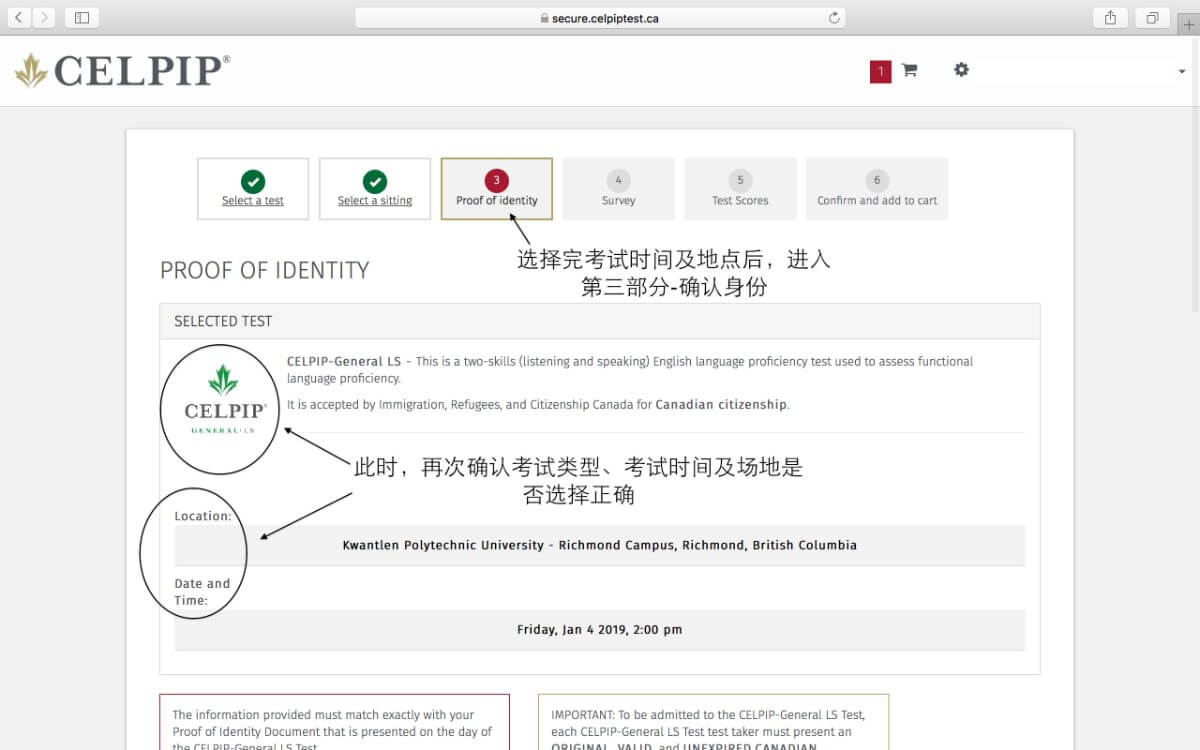
Task: Go back to Select a test step
Action: 253,188
